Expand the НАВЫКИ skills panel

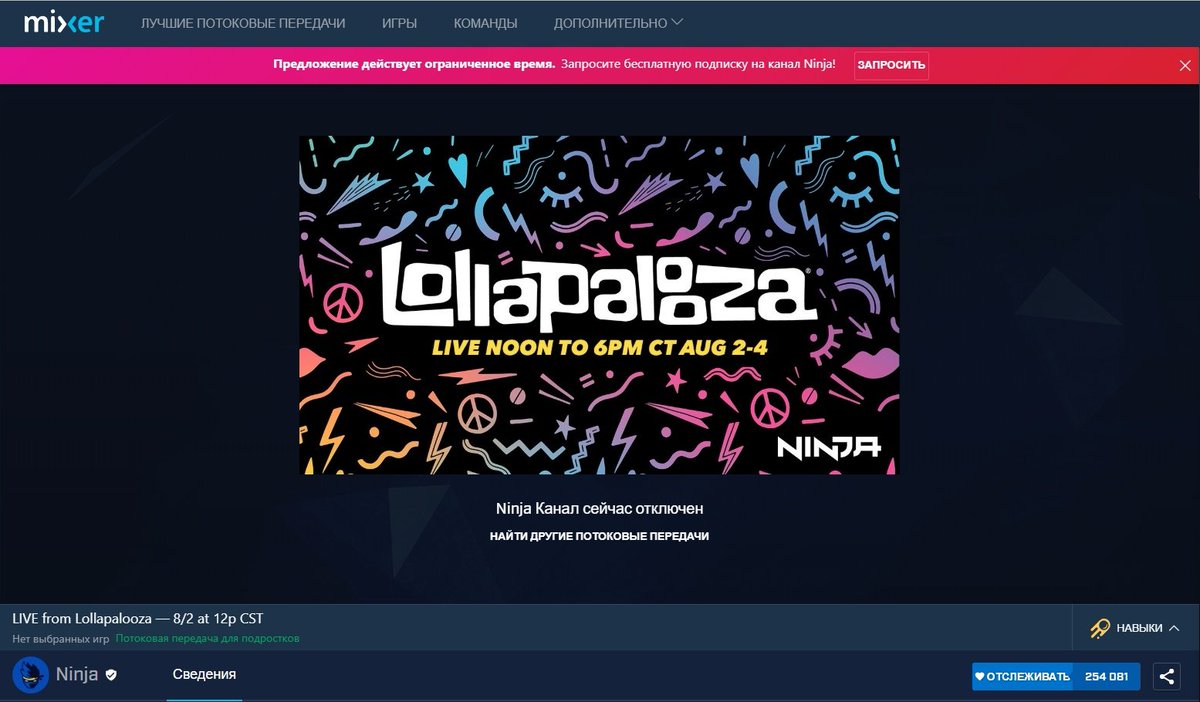pyautogui.click(x=1135, y=628)
